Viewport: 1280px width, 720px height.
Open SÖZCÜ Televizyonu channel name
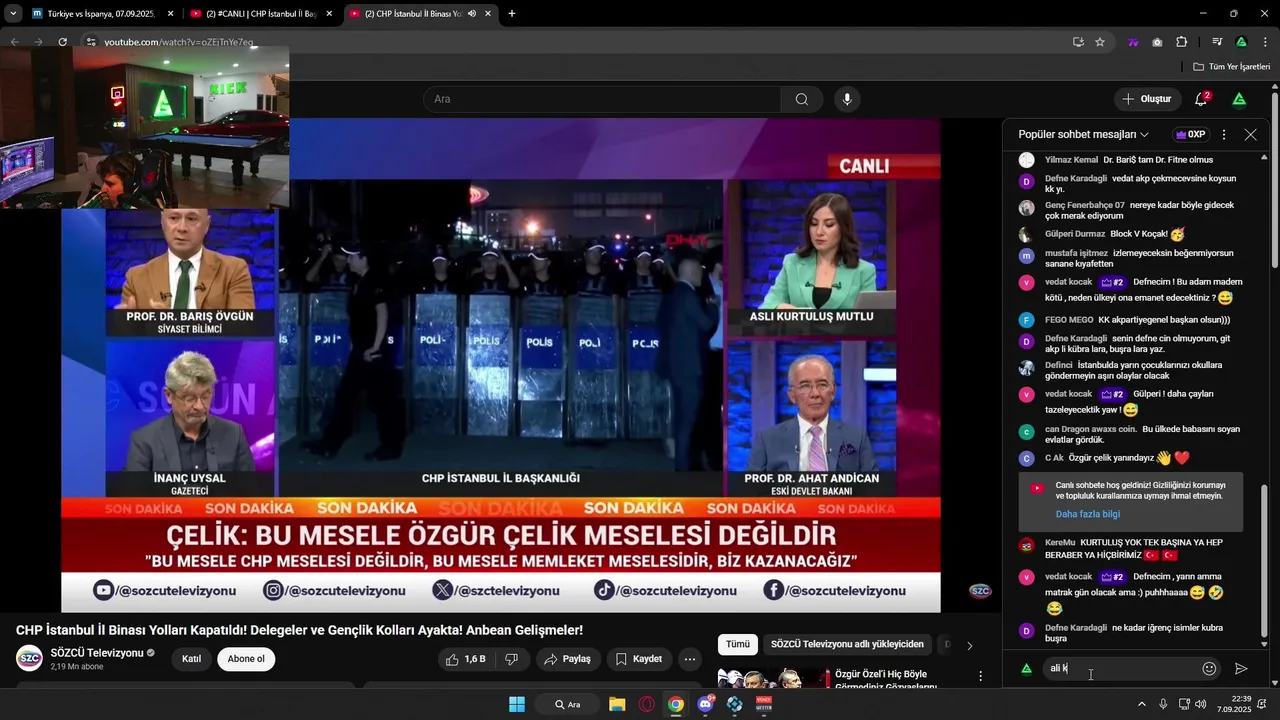point(97,653)
